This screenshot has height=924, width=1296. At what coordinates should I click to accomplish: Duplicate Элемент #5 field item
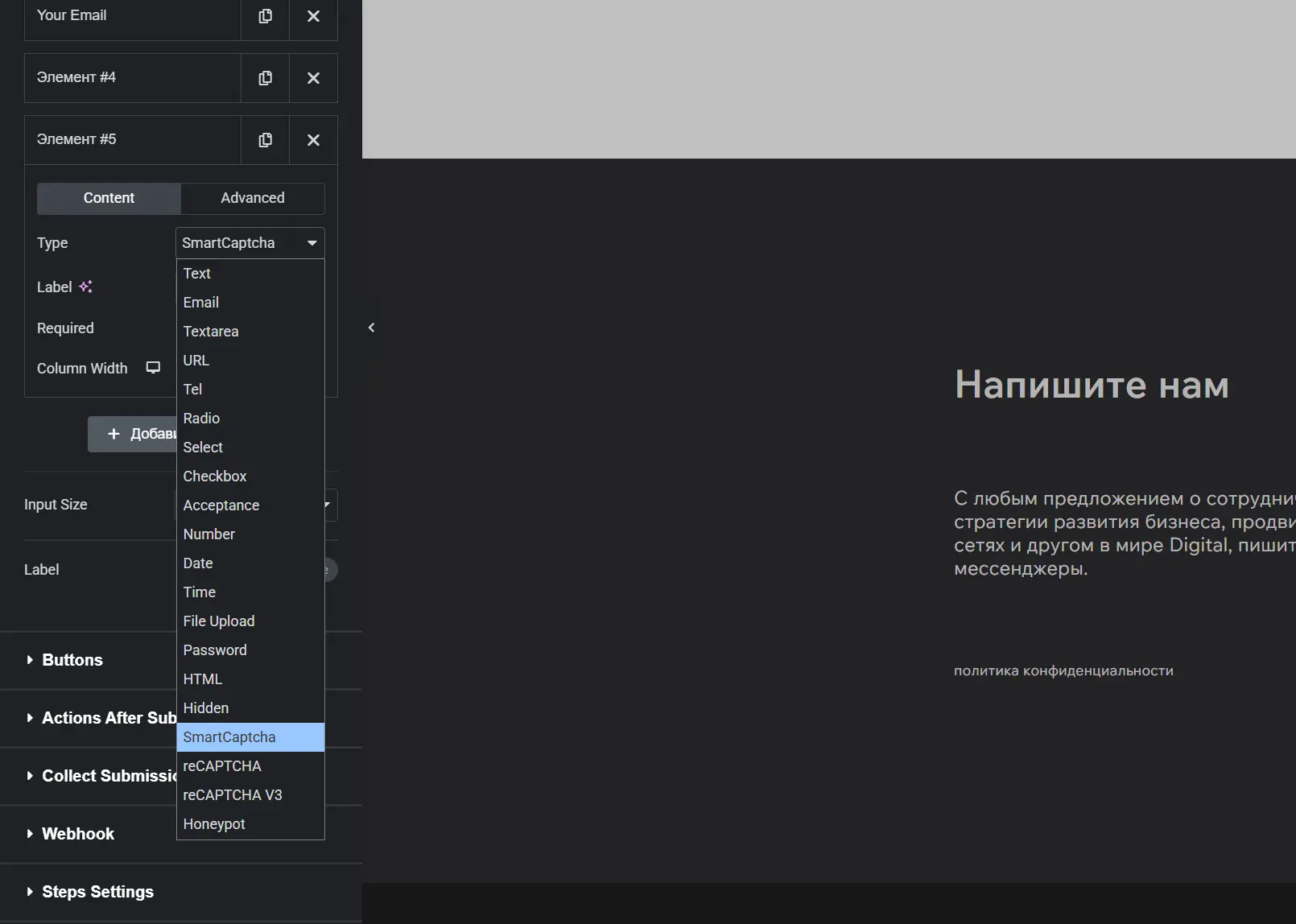265,140
